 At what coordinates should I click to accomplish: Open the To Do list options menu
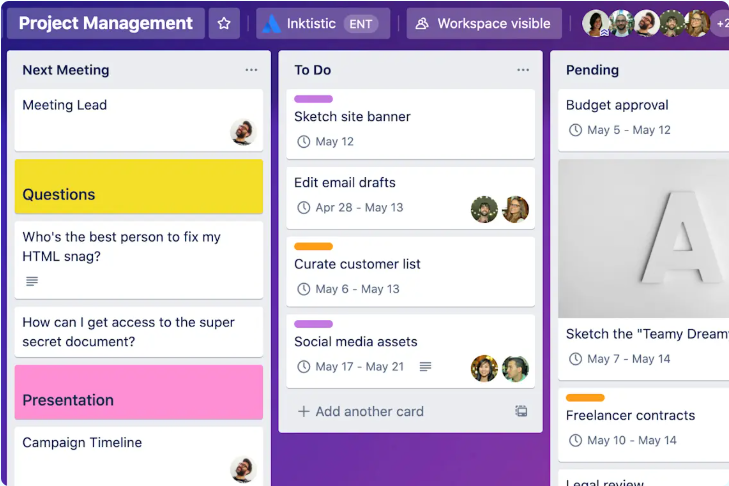523,70
